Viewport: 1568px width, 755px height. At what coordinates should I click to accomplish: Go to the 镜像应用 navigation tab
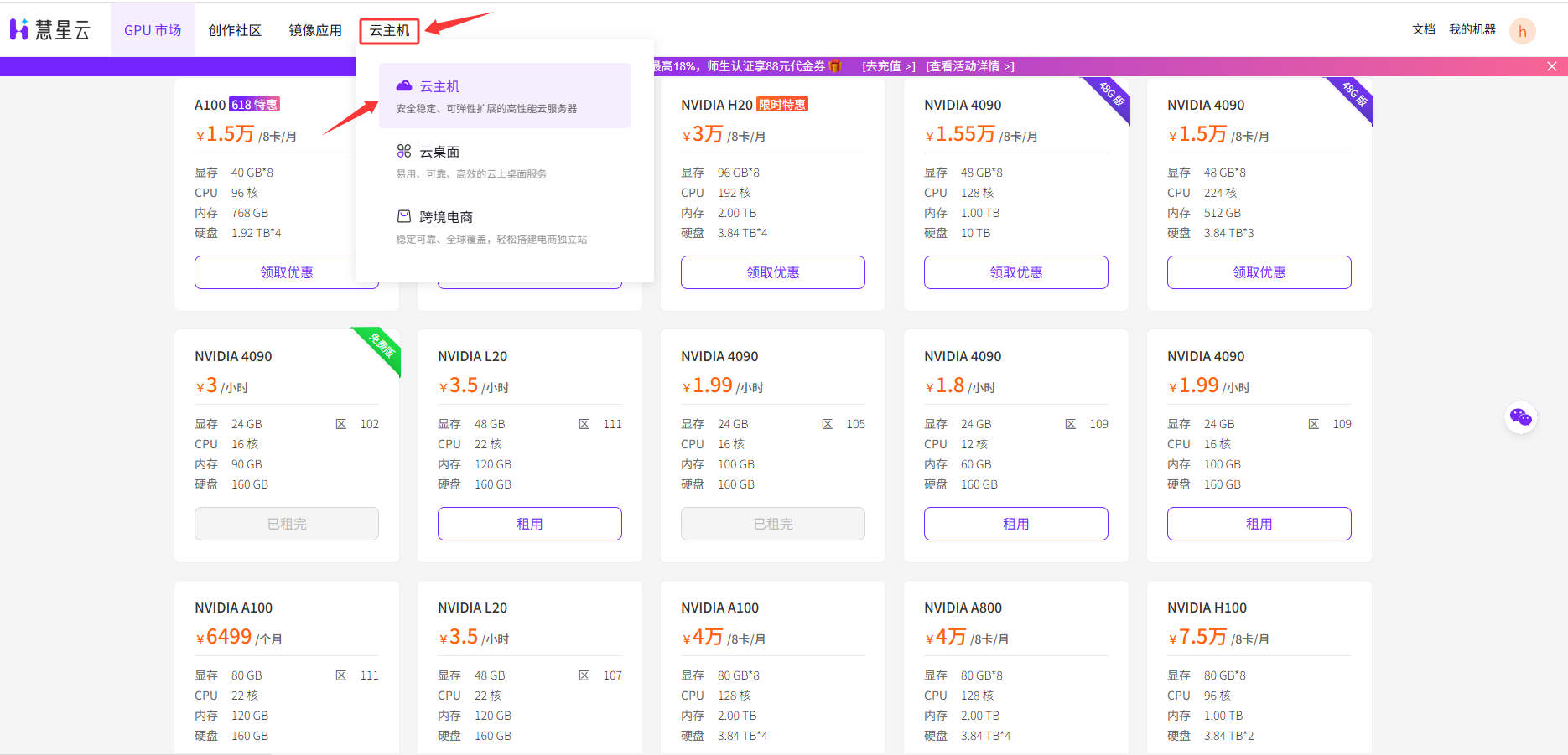[x=315, y=30]
